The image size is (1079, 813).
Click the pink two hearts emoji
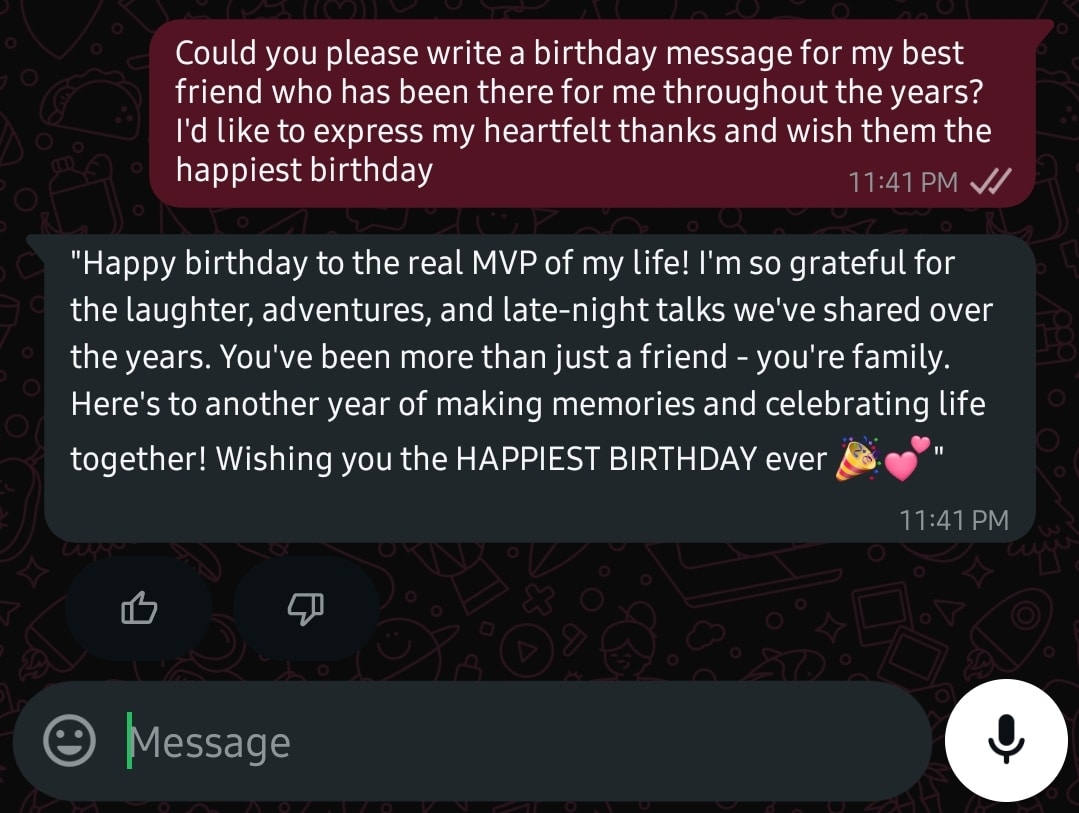(x=906, y=458)
